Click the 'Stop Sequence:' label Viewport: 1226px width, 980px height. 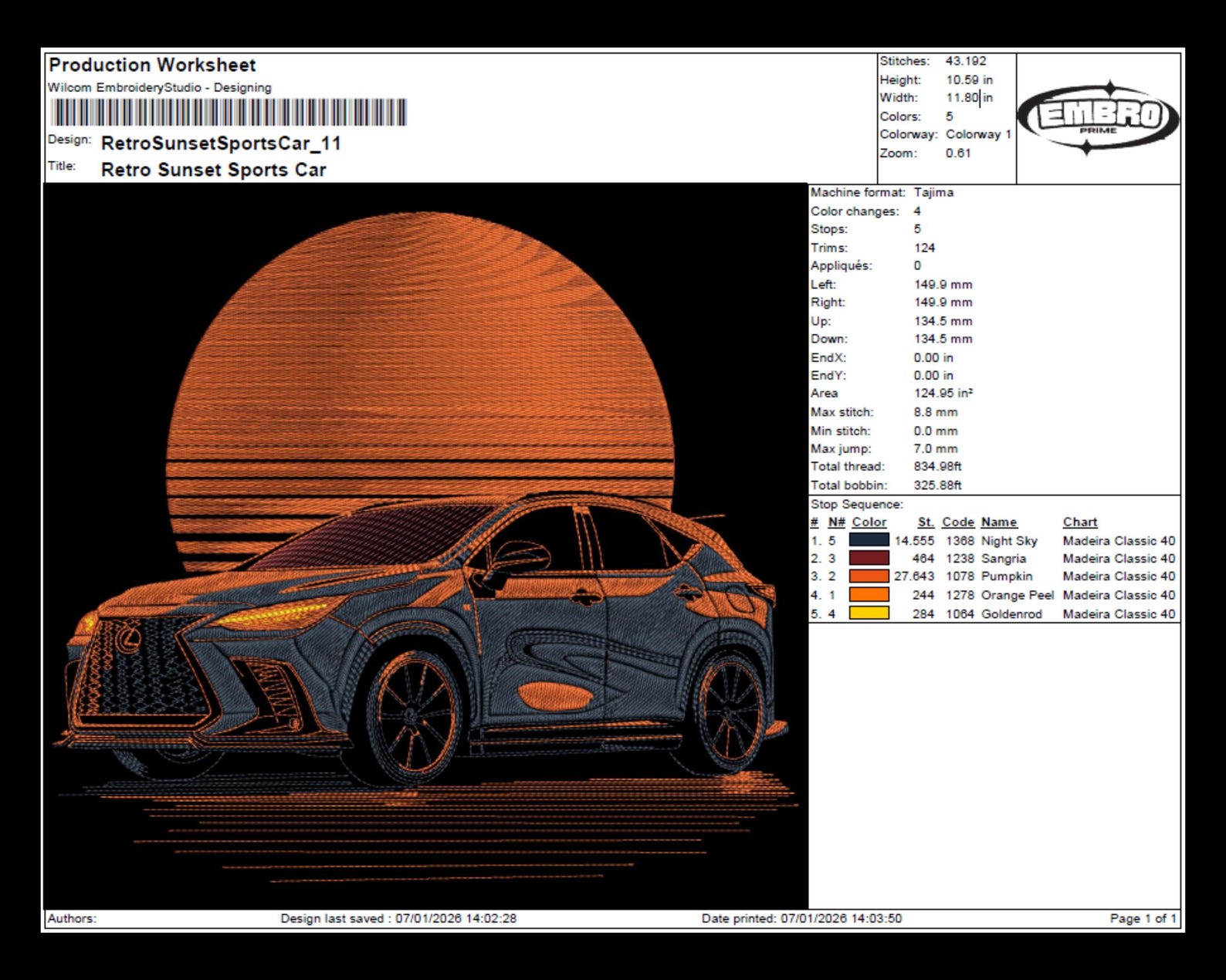tap(856, 504)
